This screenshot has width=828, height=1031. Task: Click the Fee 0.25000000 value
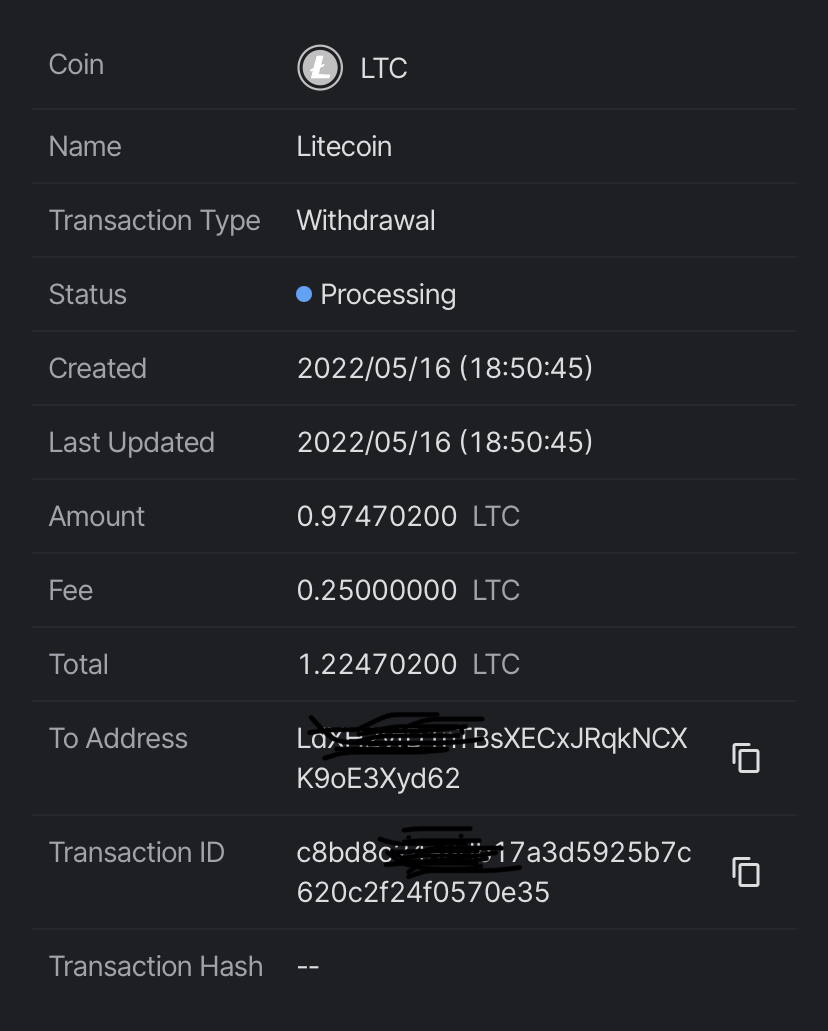point(377,590)
